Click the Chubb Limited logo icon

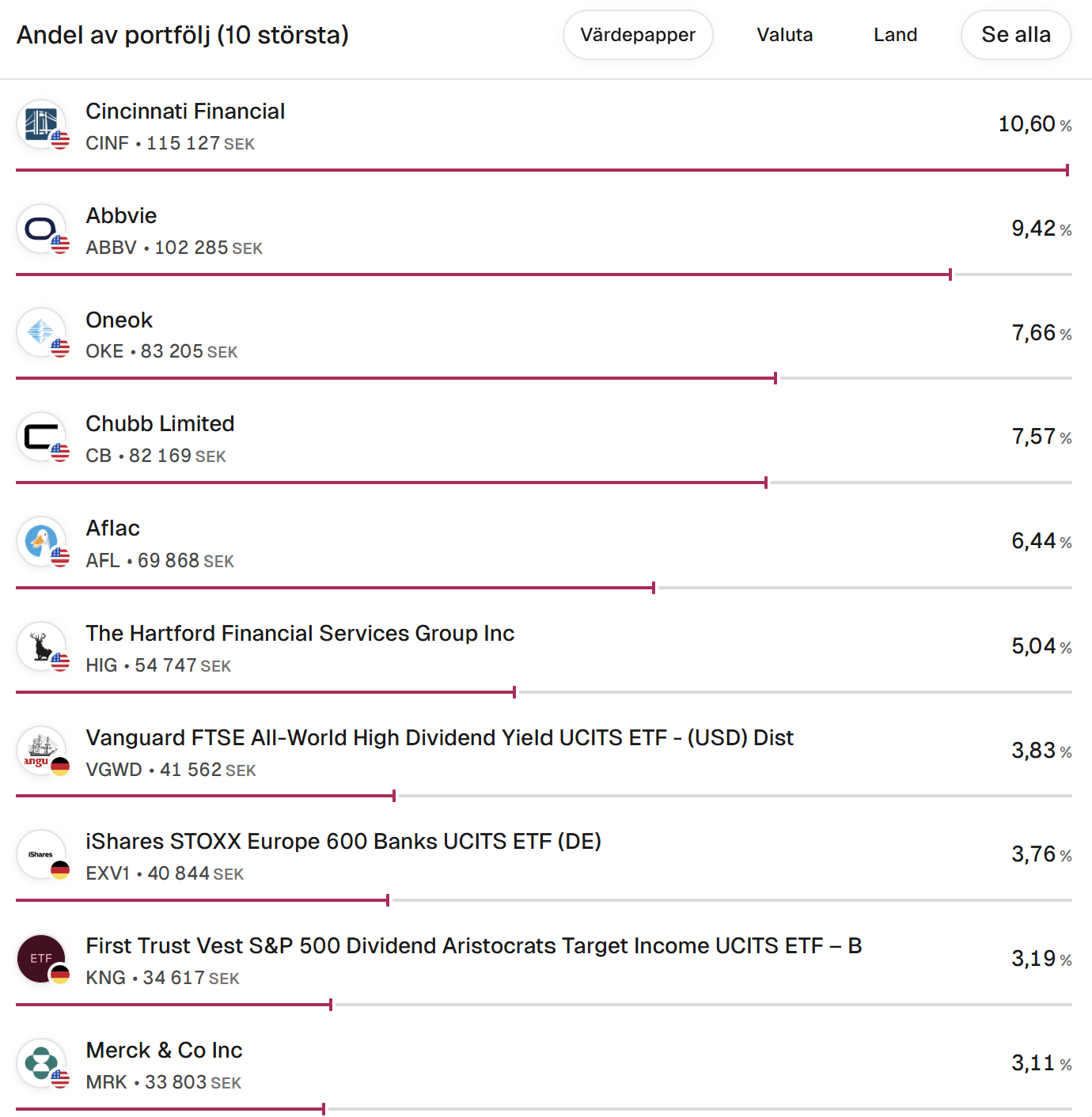click(x=41, y=437)
